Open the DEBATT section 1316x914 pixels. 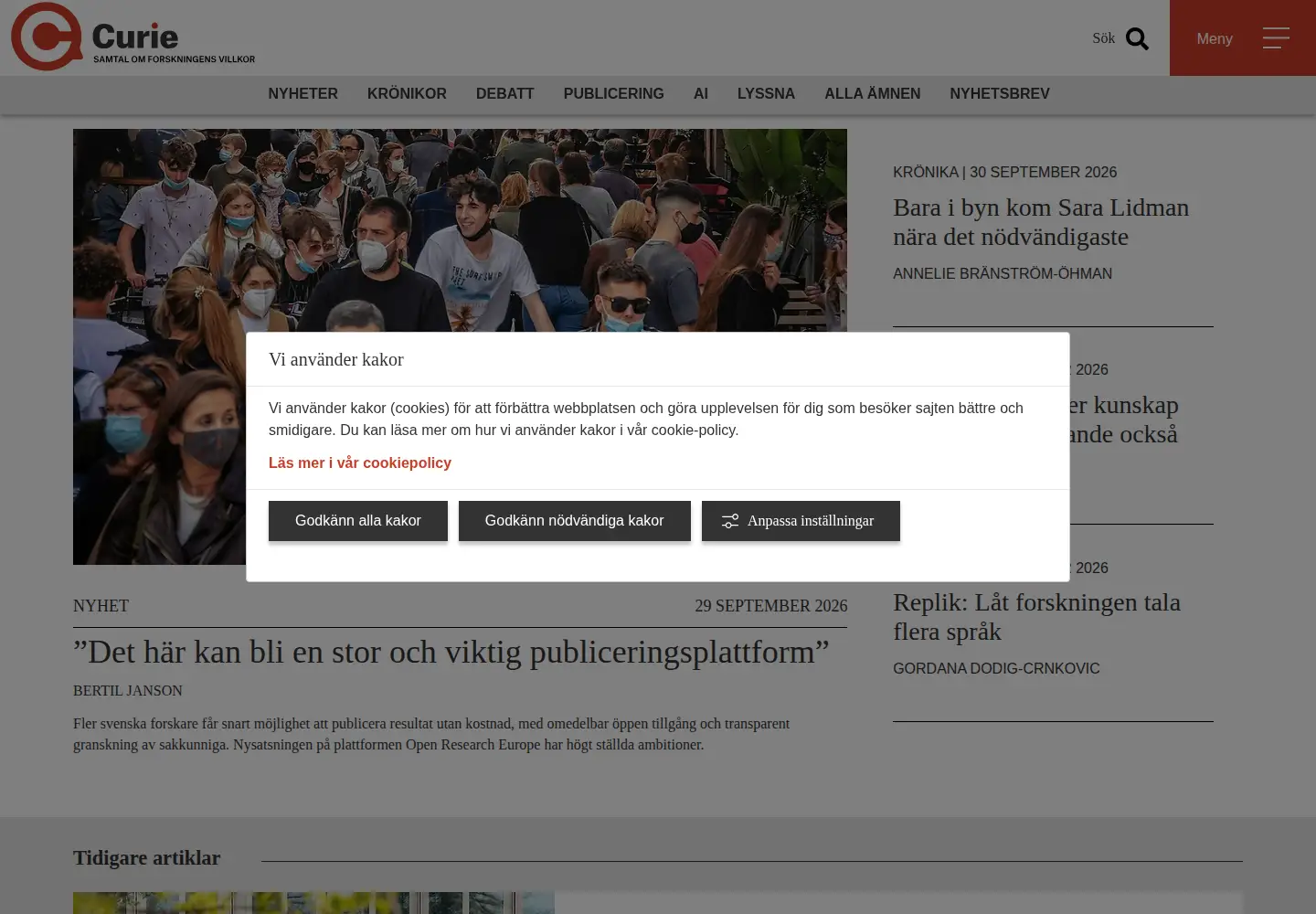click(504, 94)
